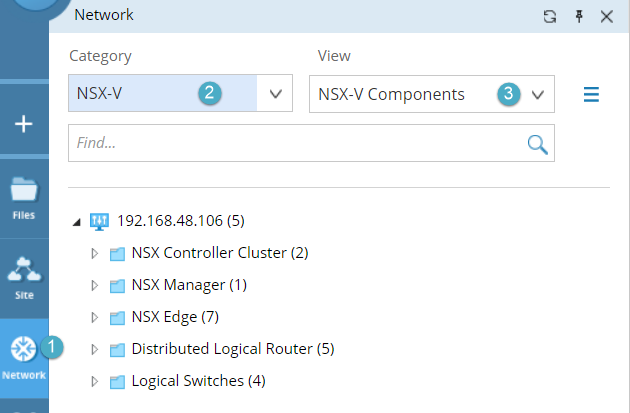Screen dimensions: 630x413
Task: Click the Find search input field
Action: (295, 143)
